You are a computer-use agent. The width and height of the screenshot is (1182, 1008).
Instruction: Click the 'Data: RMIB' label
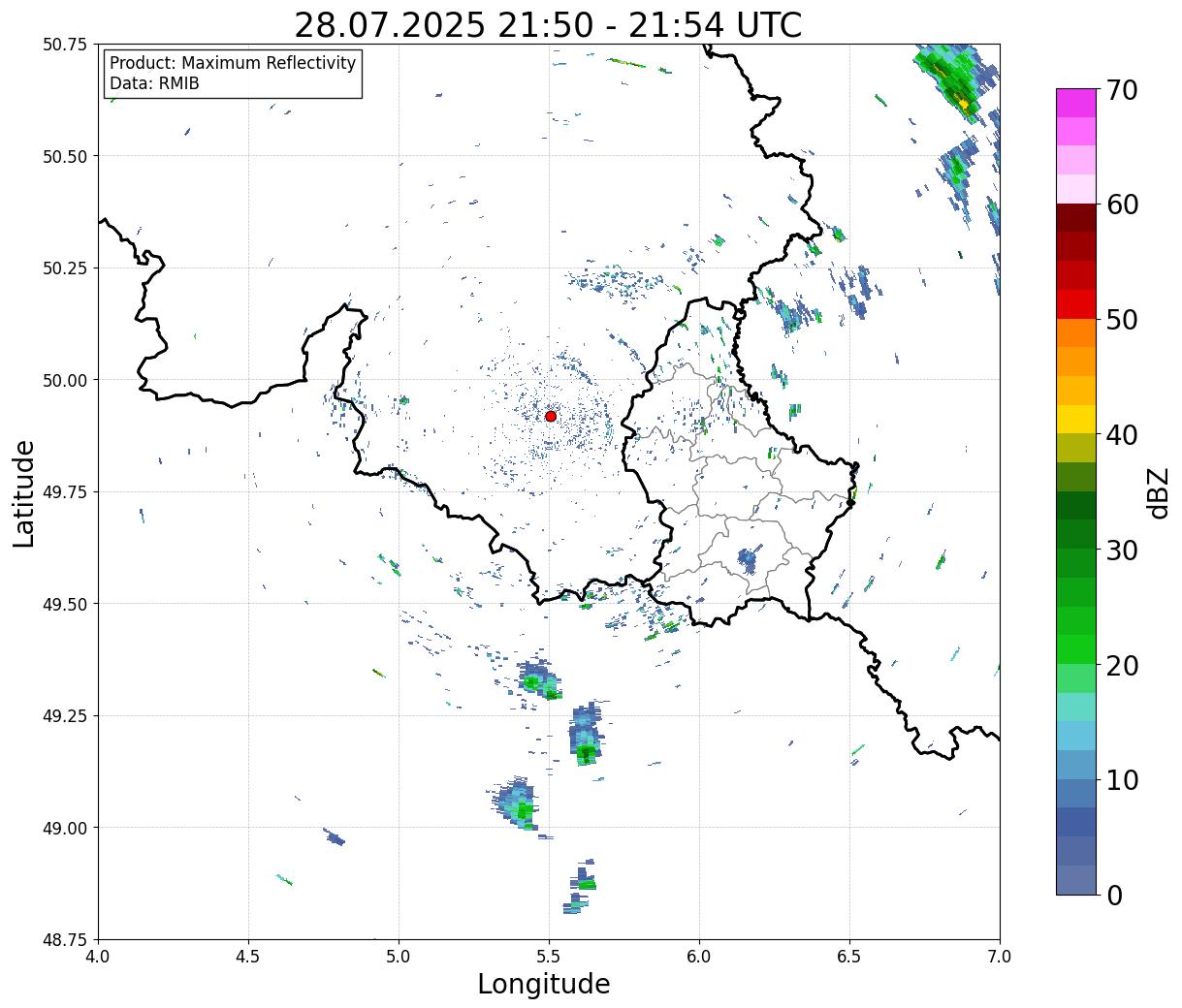coord(154,83)
